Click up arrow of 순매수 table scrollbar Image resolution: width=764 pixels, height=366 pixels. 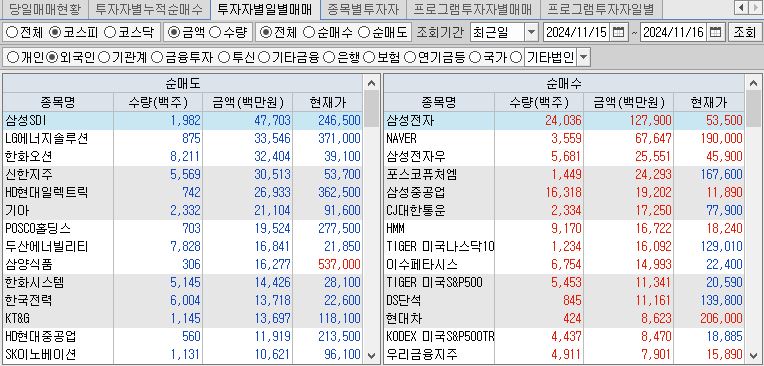point(753,83)
